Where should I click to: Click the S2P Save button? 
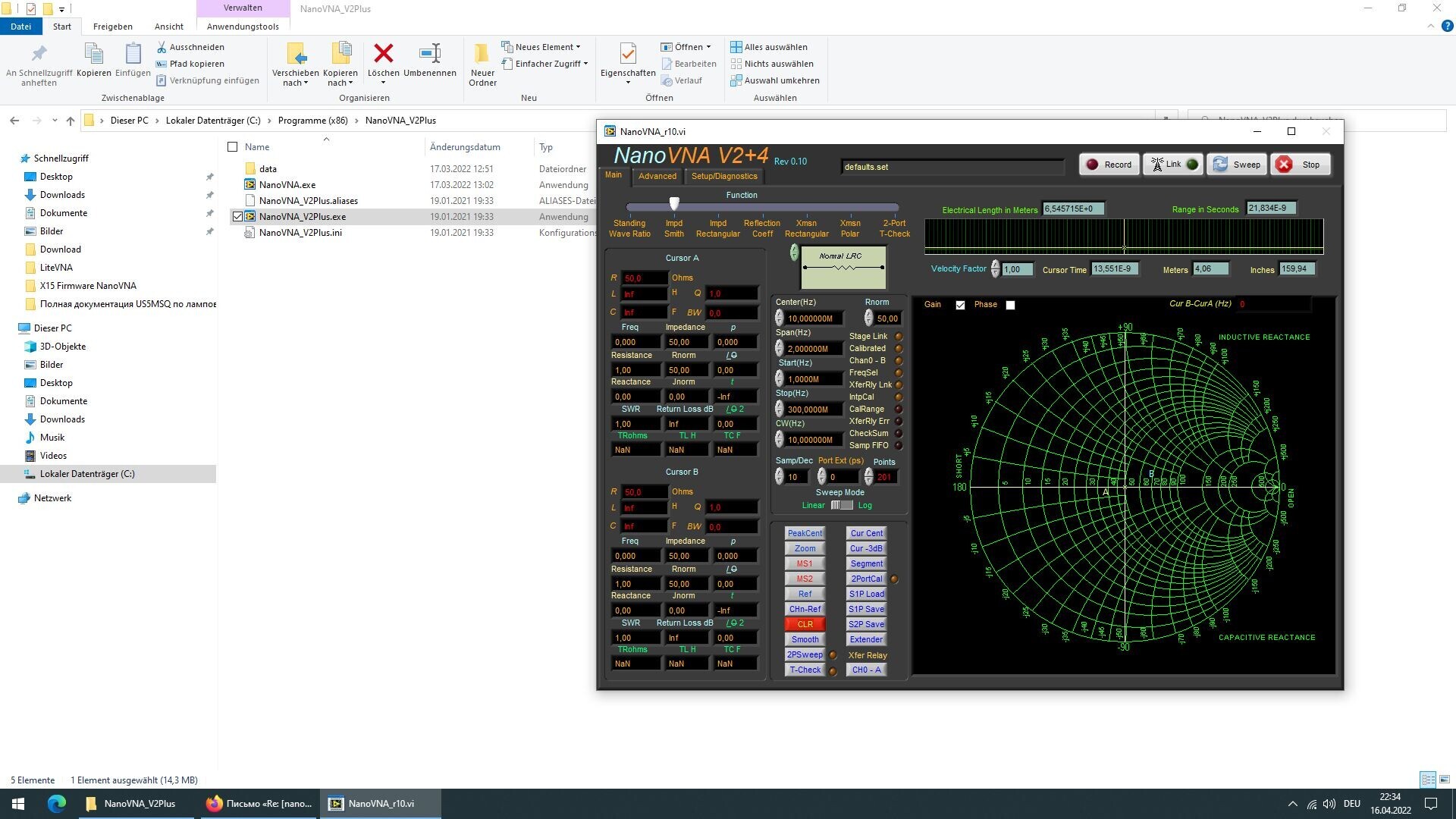point(866,624)
